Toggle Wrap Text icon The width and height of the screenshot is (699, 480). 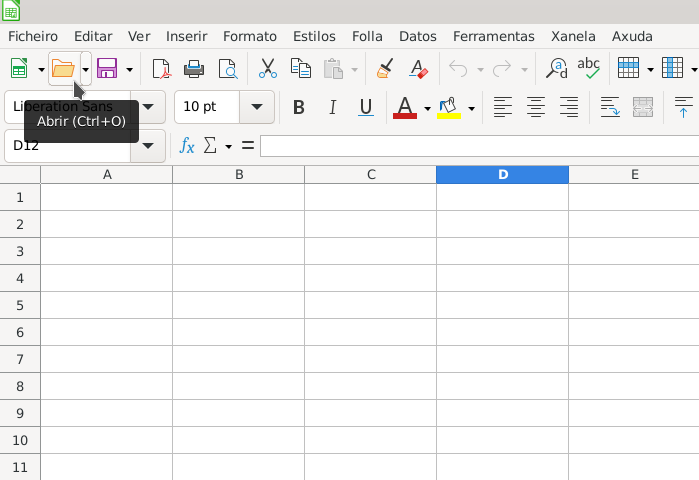click(x=610, y=107)
